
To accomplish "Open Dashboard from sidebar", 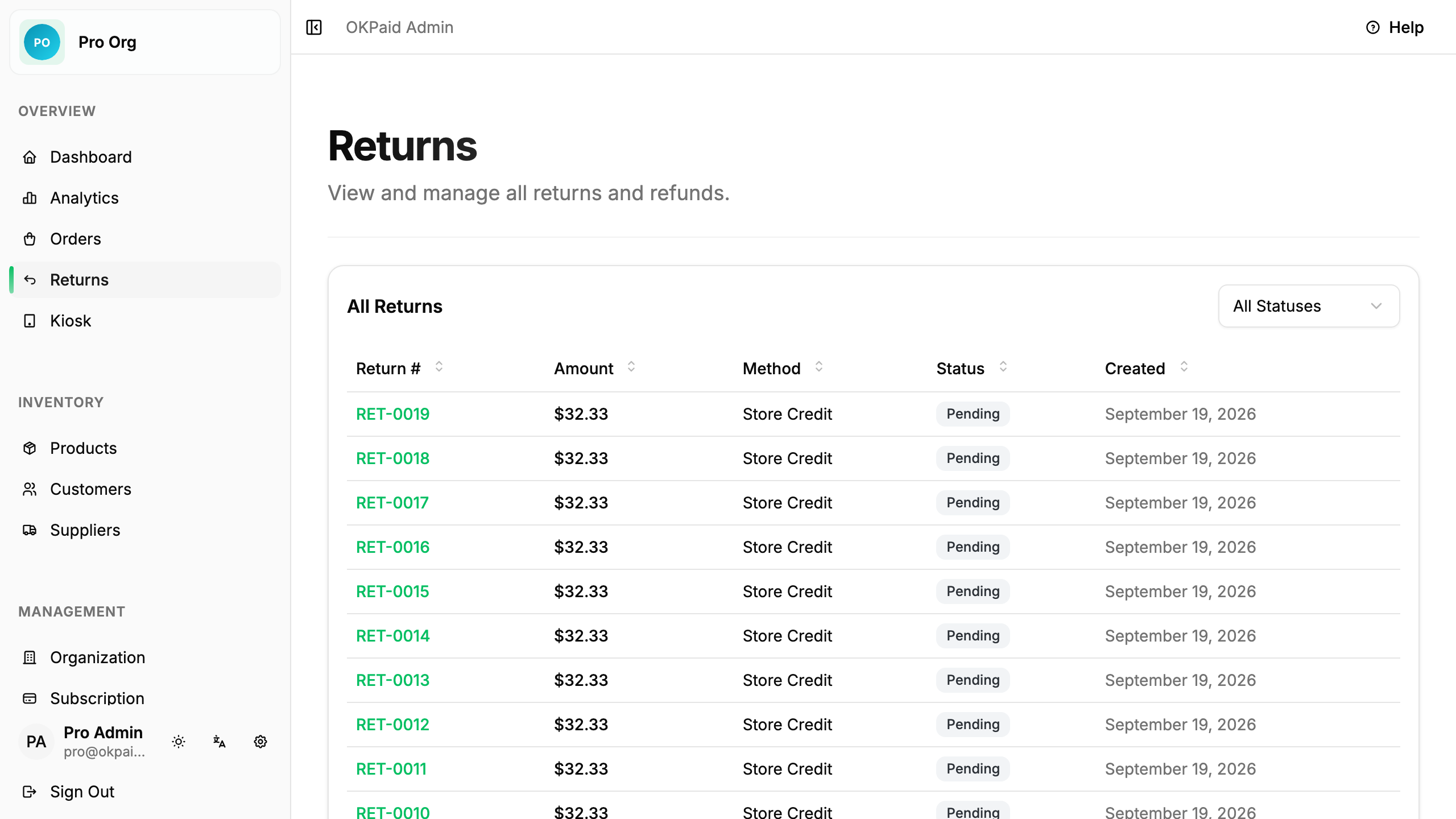I will [145, 157].
